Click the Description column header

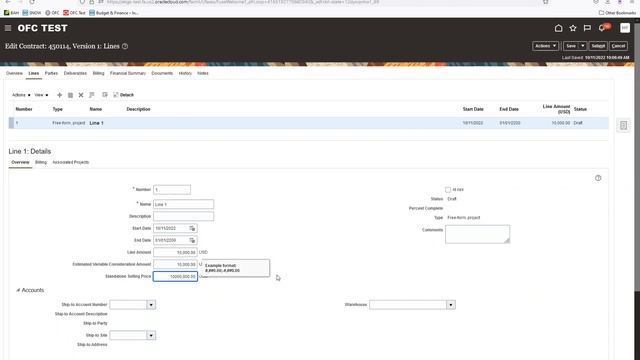pos(138,109)
